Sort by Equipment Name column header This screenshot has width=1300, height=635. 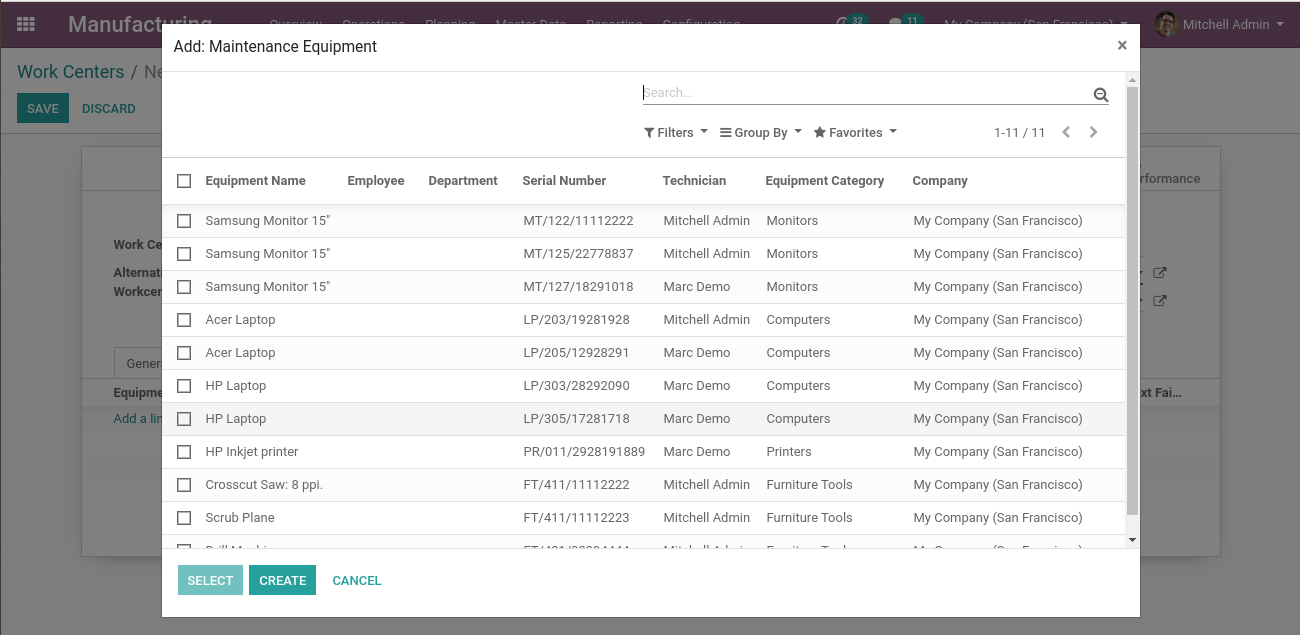click(255, 181)
